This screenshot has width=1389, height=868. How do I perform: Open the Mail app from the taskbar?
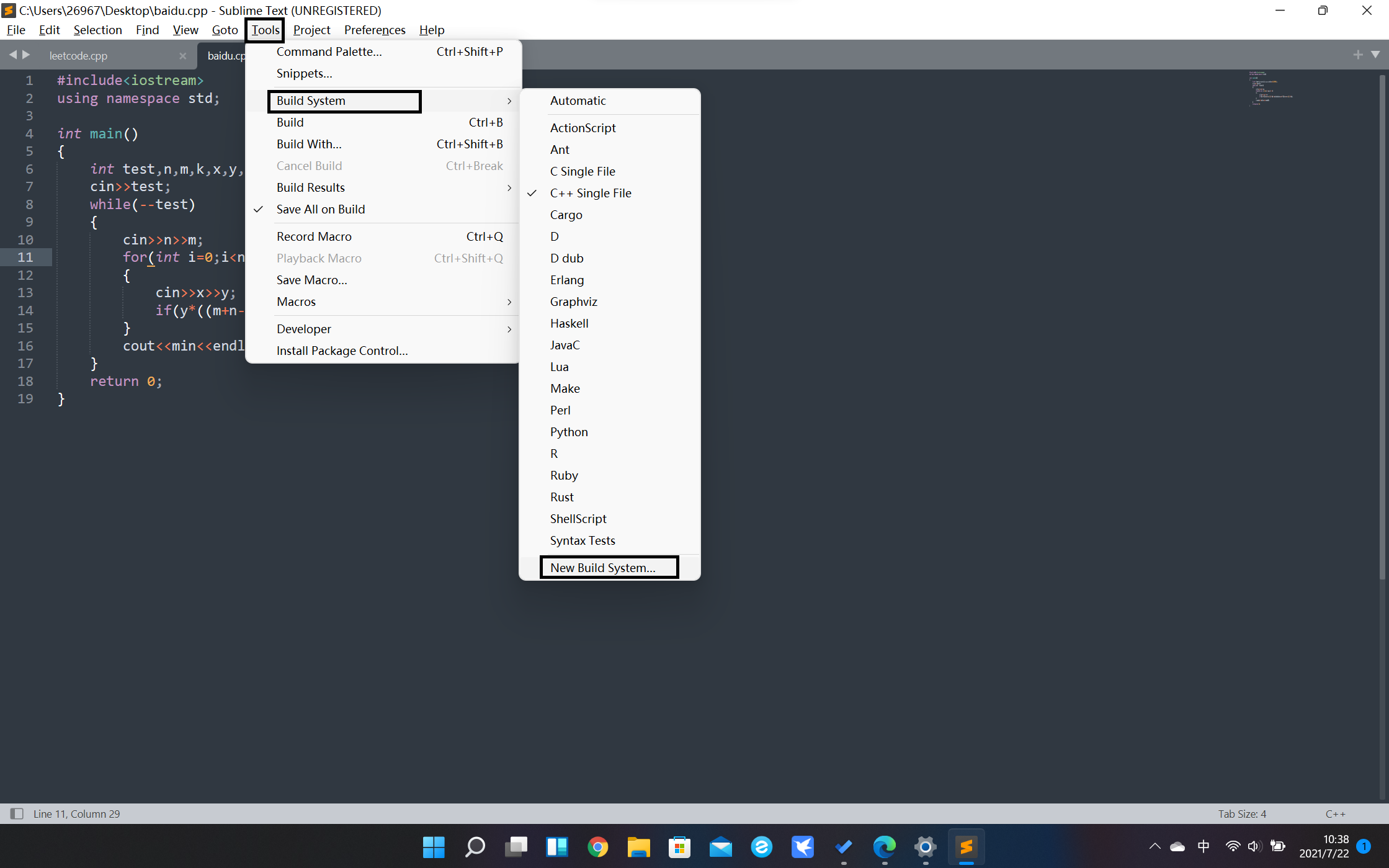(x=720, y=846)
